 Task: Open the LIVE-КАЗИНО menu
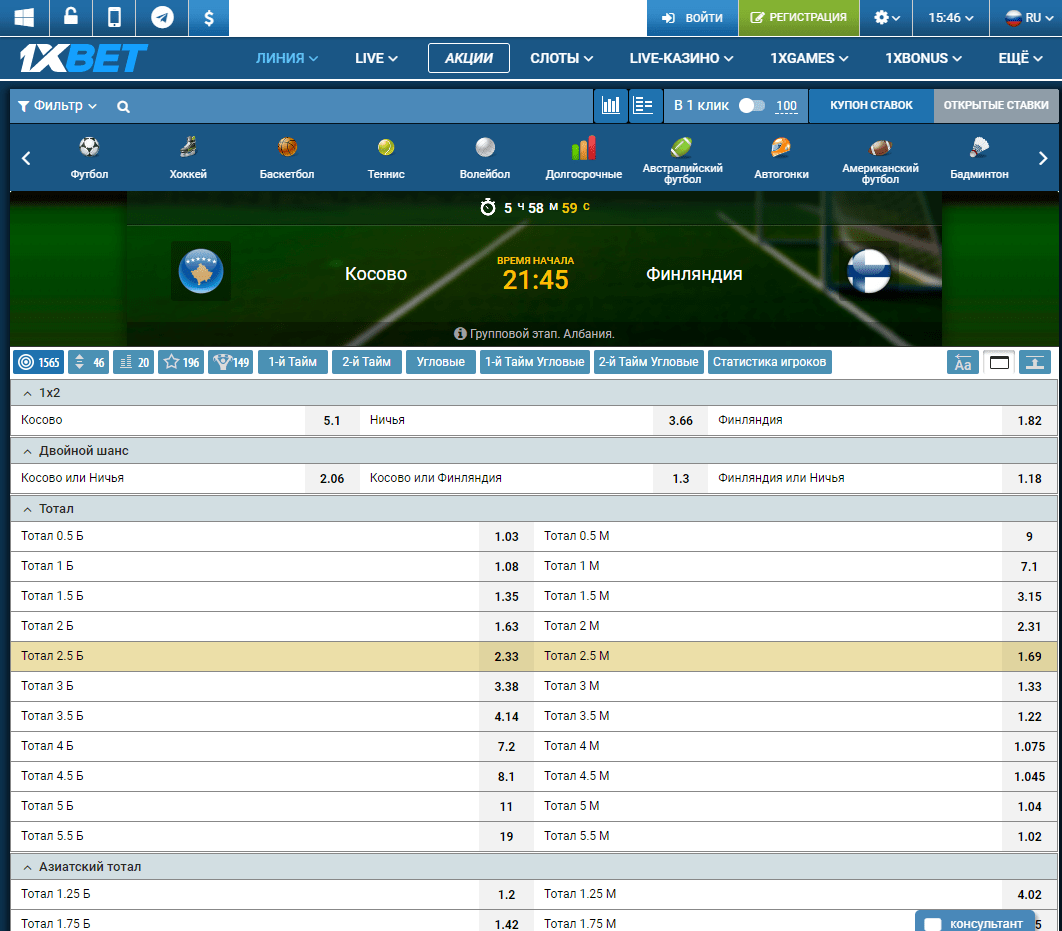[681, 58]
